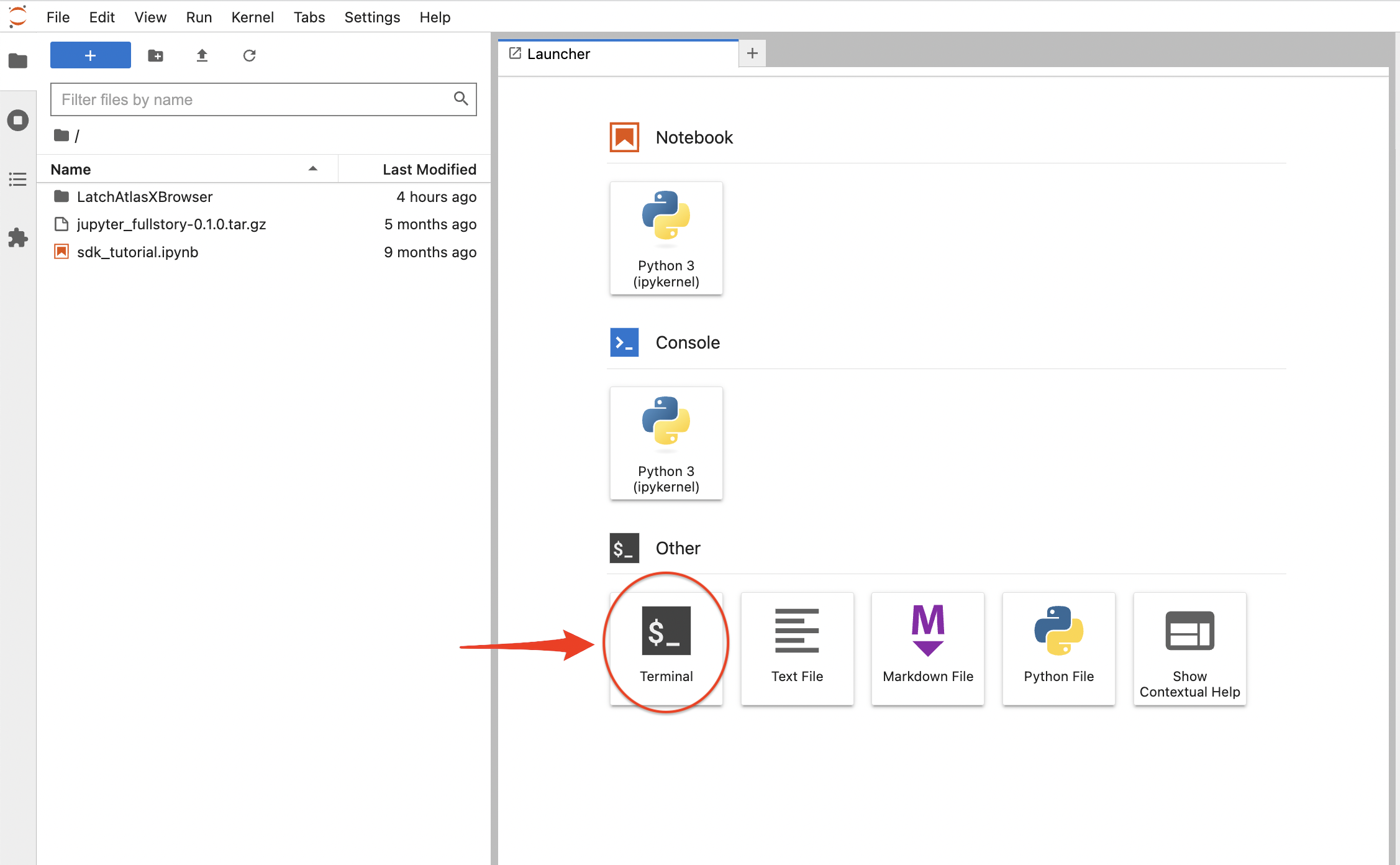The width and height of the screenshot is (1400, 865).
Task: Open the Edit menu
Action: pyautogui.click(x=102, y=17)
